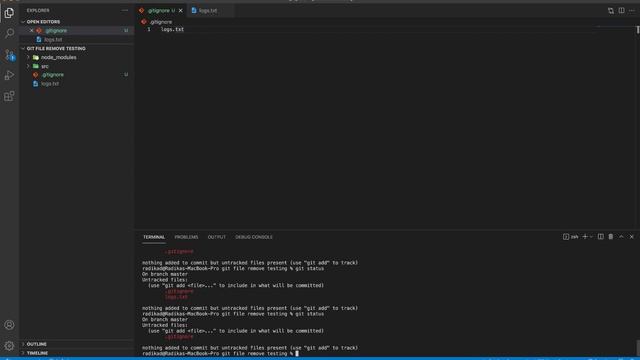Collapse the Git File Remove Testing folder section
Viewport: 640px width, 360px height.
click(76, 49)
